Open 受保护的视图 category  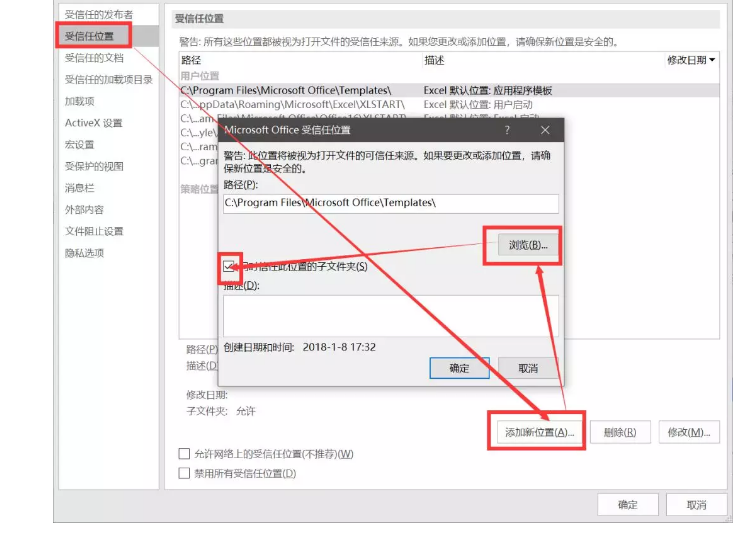[x=94, y=166]
